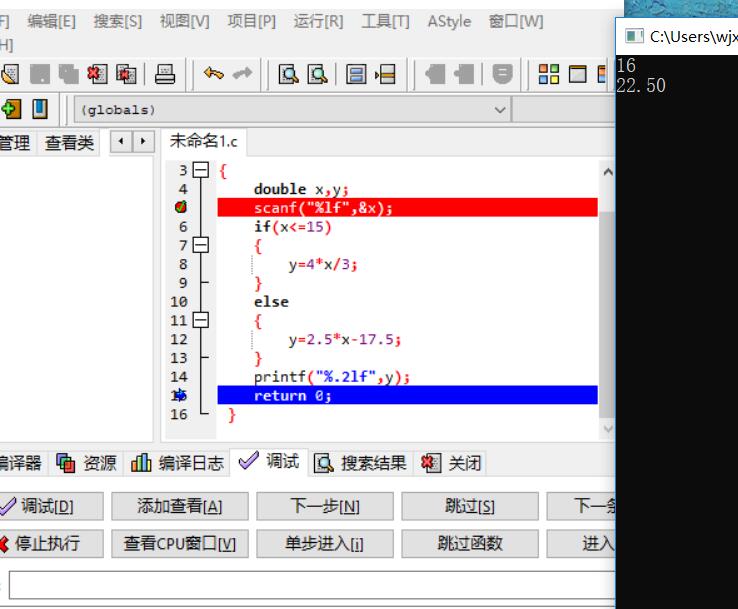The height and width of the screenshot is (609, 738).
Task: Click the Close all files toolbar icon
Action: click(x=126, y=74)
